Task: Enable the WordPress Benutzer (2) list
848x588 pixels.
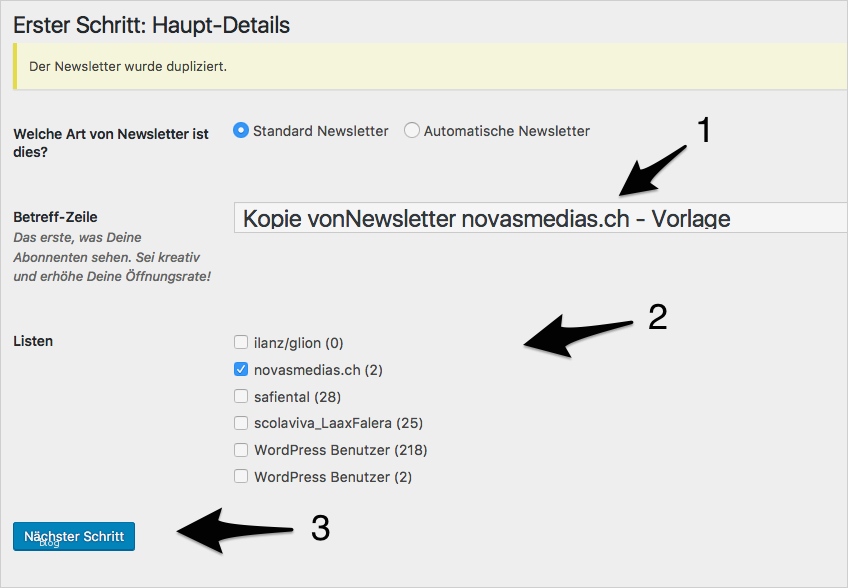Action: pyautogui.click(x=240, y=477)
